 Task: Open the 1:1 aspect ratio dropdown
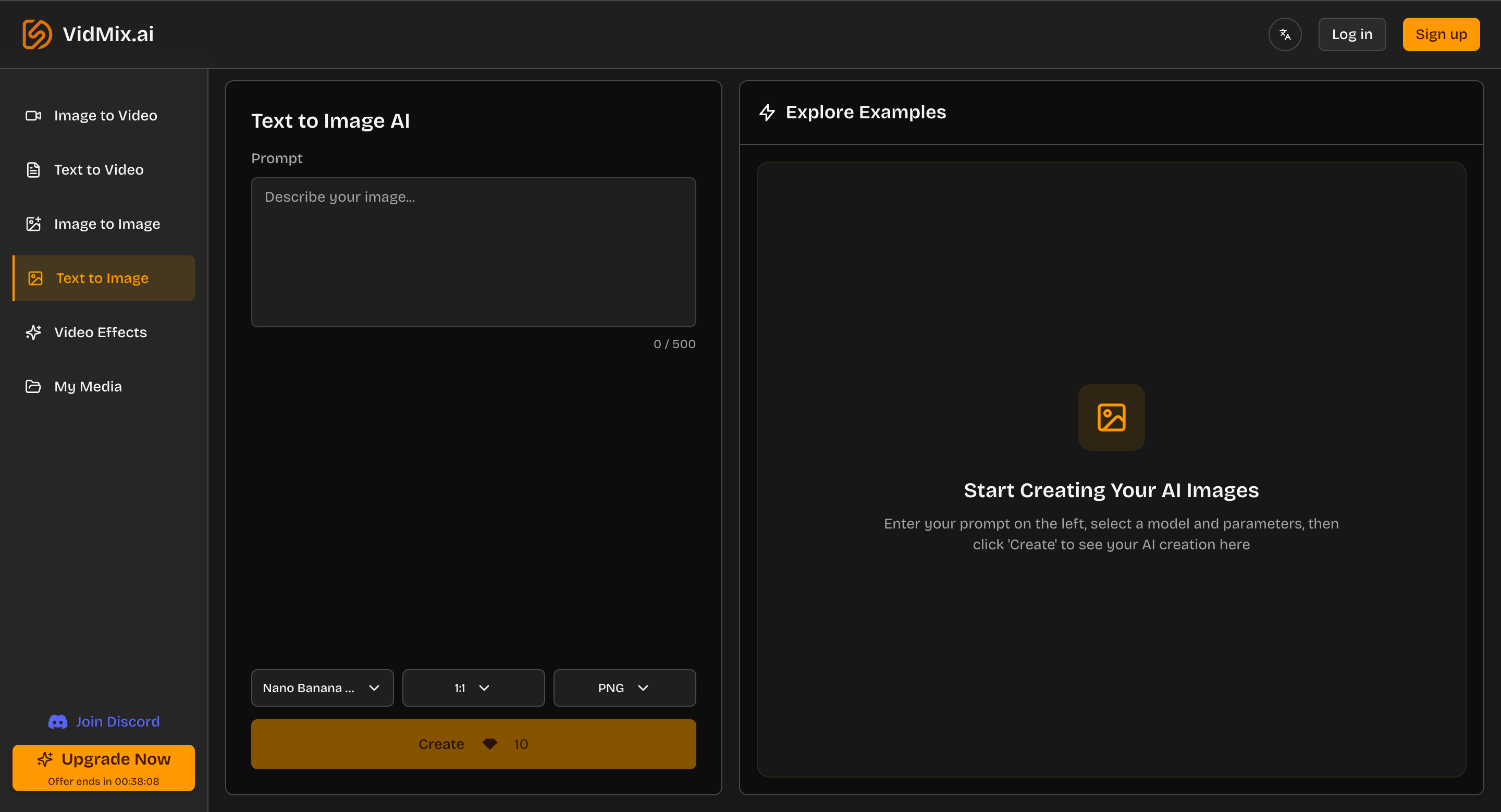[x=473, y=687]
